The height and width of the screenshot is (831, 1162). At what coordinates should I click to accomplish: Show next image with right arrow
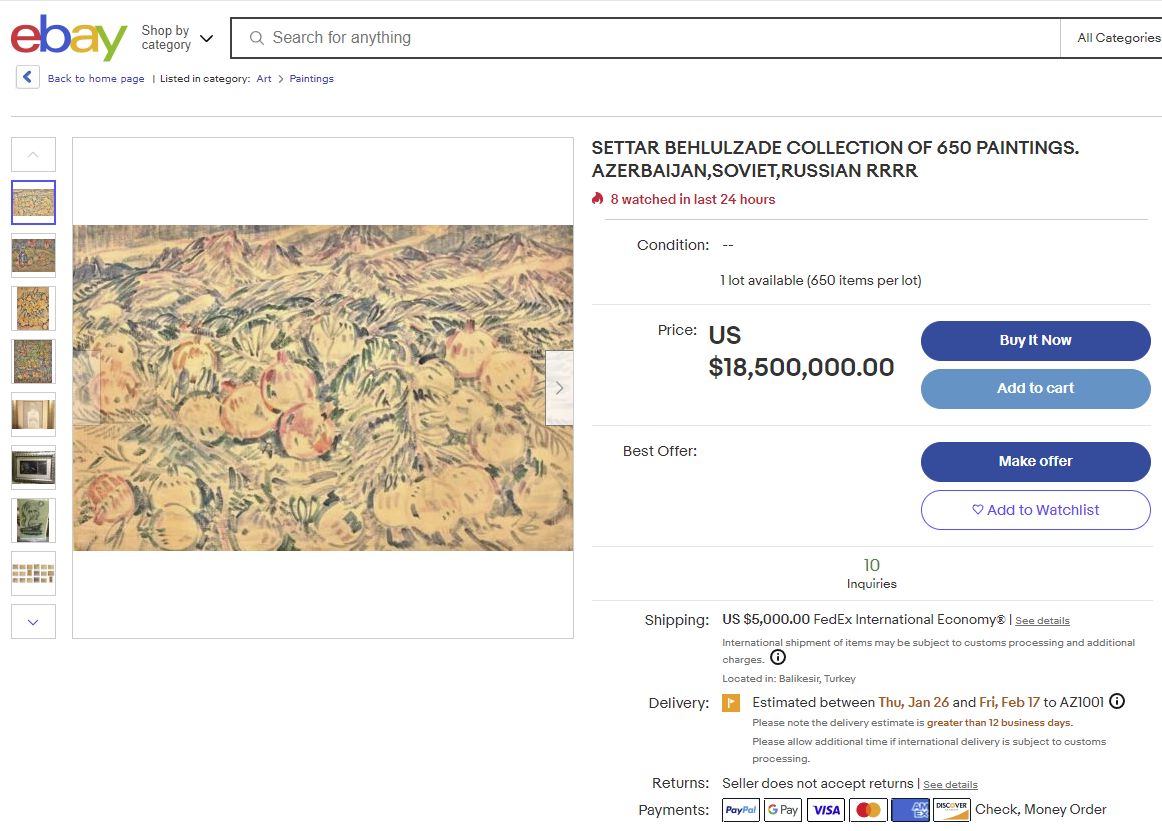point(559,388)
